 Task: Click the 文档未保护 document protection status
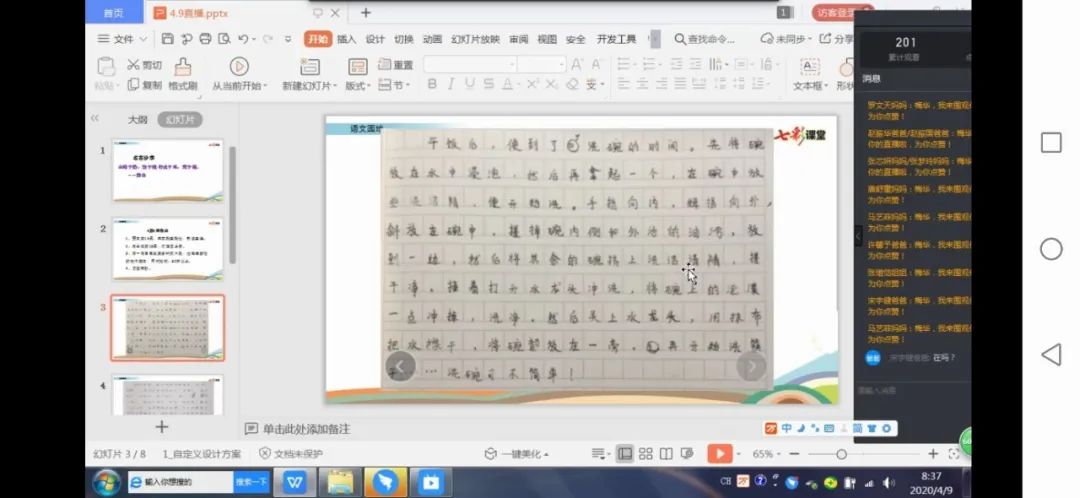291,453
